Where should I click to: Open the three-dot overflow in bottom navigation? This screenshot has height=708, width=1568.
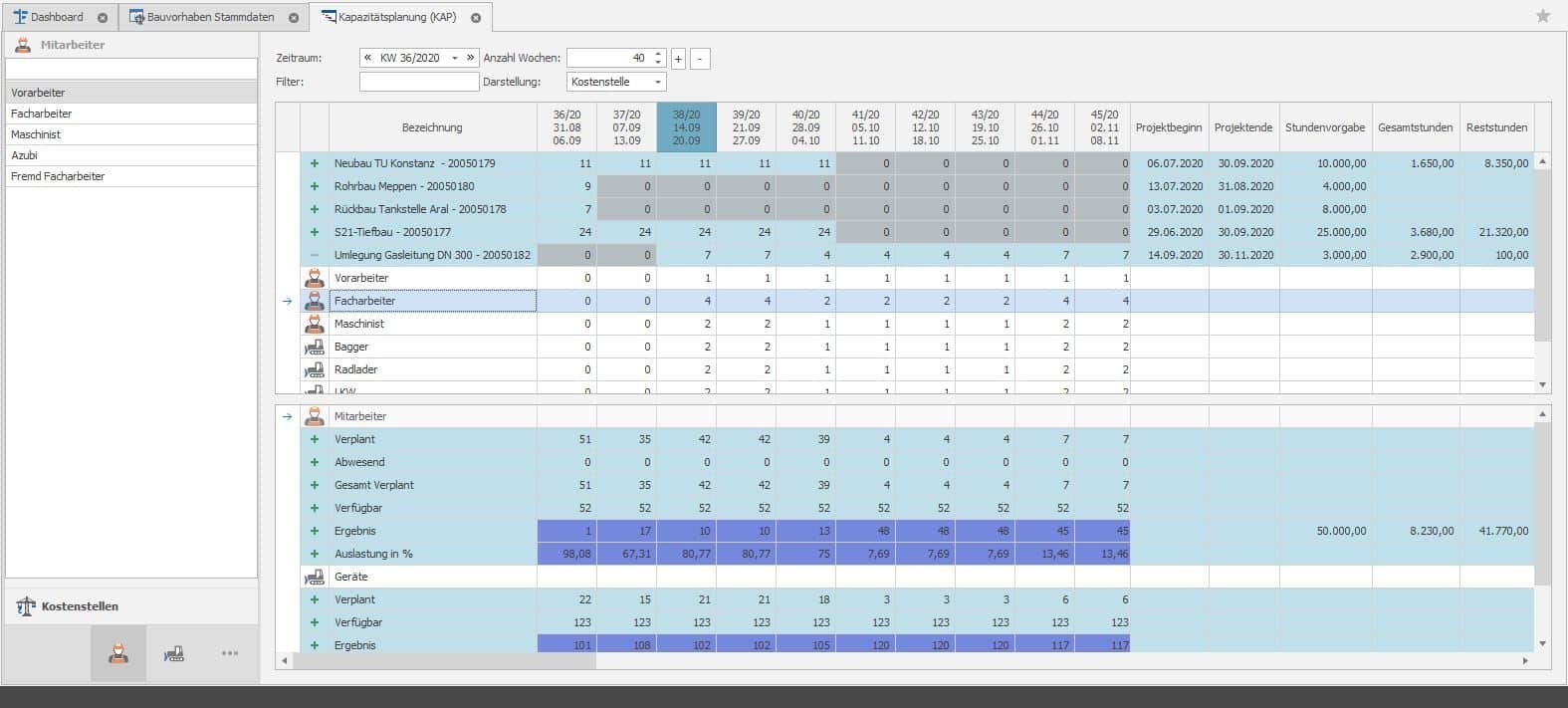(230, 653)
